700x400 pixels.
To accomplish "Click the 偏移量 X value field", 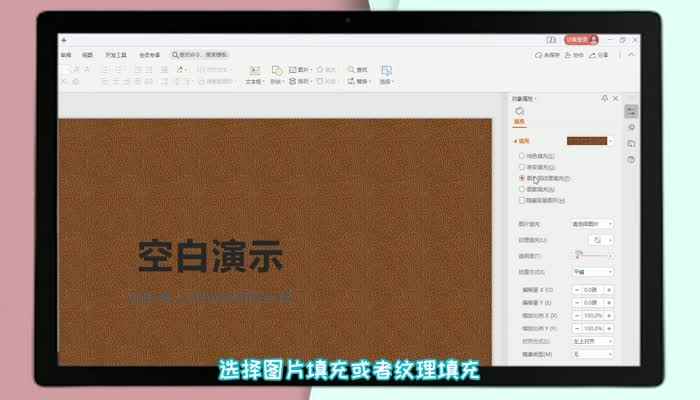I will pos(592,290).
